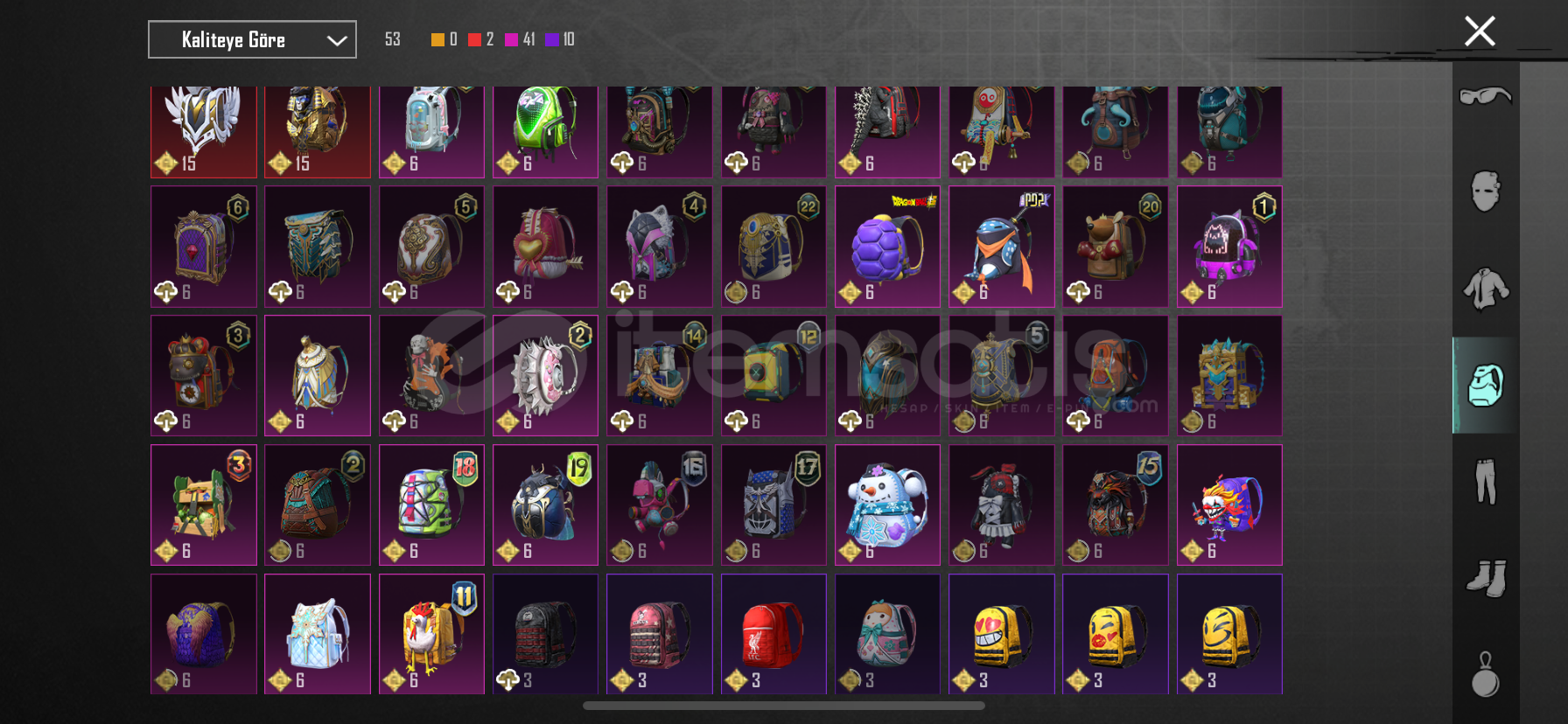The height and width of the screenshot is (724, 1568).
Task: Open the jacket outfit category
Action: coord(1486,289)
